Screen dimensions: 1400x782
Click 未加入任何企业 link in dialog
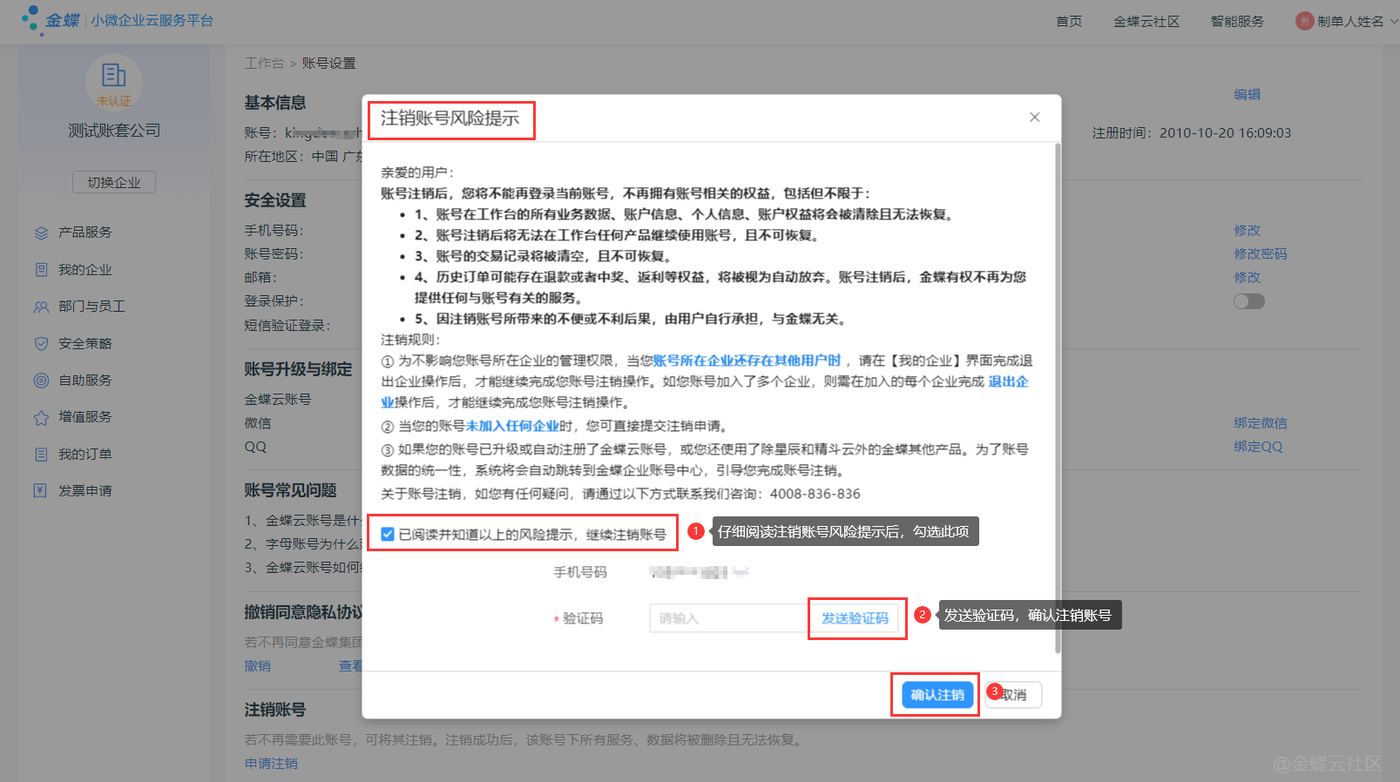pos(512,425)
